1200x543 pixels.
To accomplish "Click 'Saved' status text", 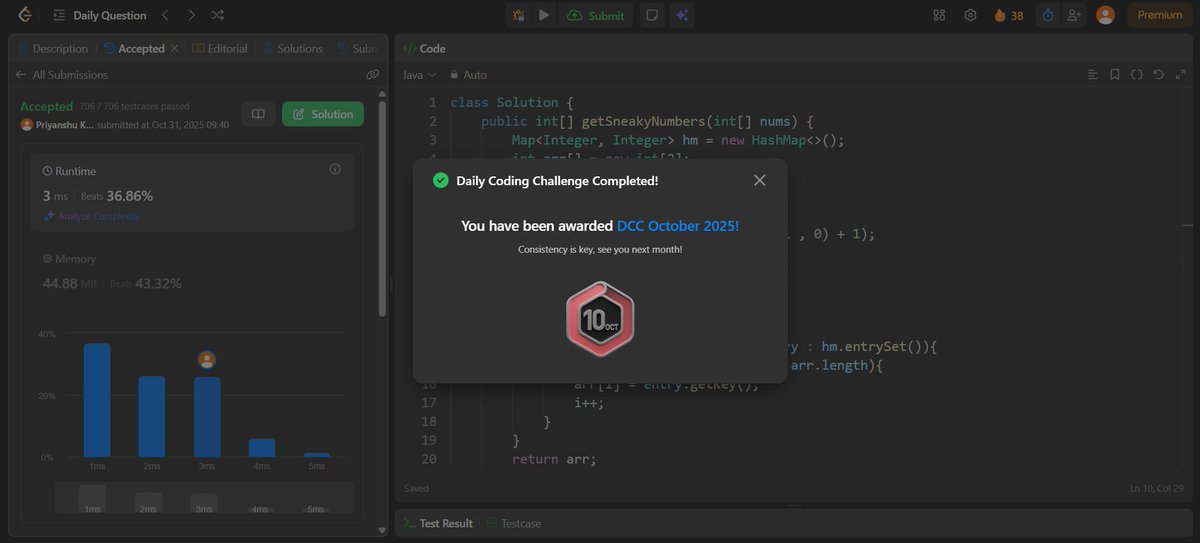I will 416,489.
